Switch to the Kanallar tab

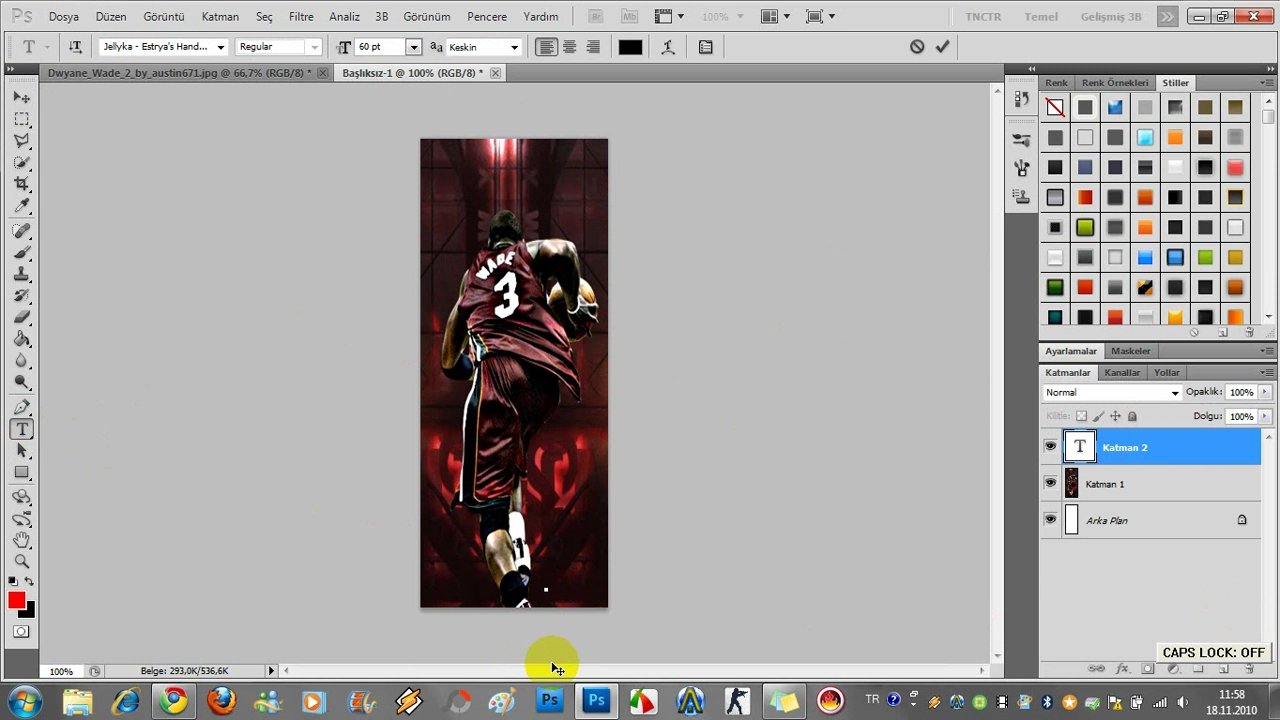pos(1122,372)
